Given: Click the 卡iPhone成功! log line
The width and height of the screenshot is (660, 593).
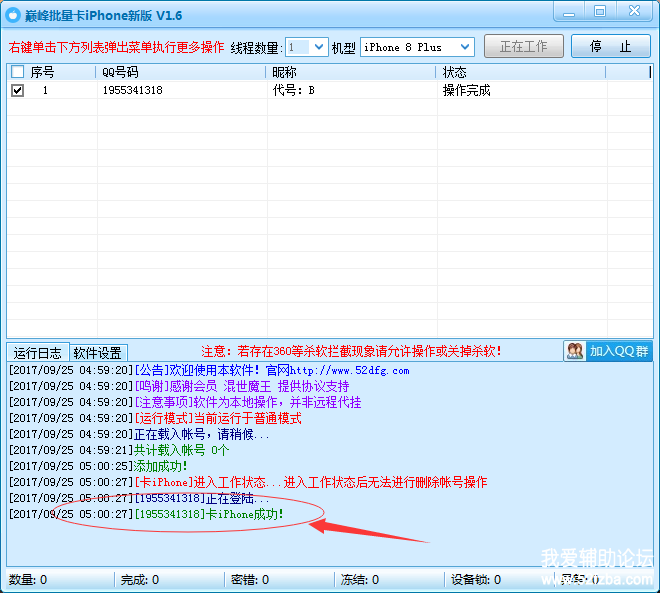Looking at the screenshot, I should click(x=146, y=514).
